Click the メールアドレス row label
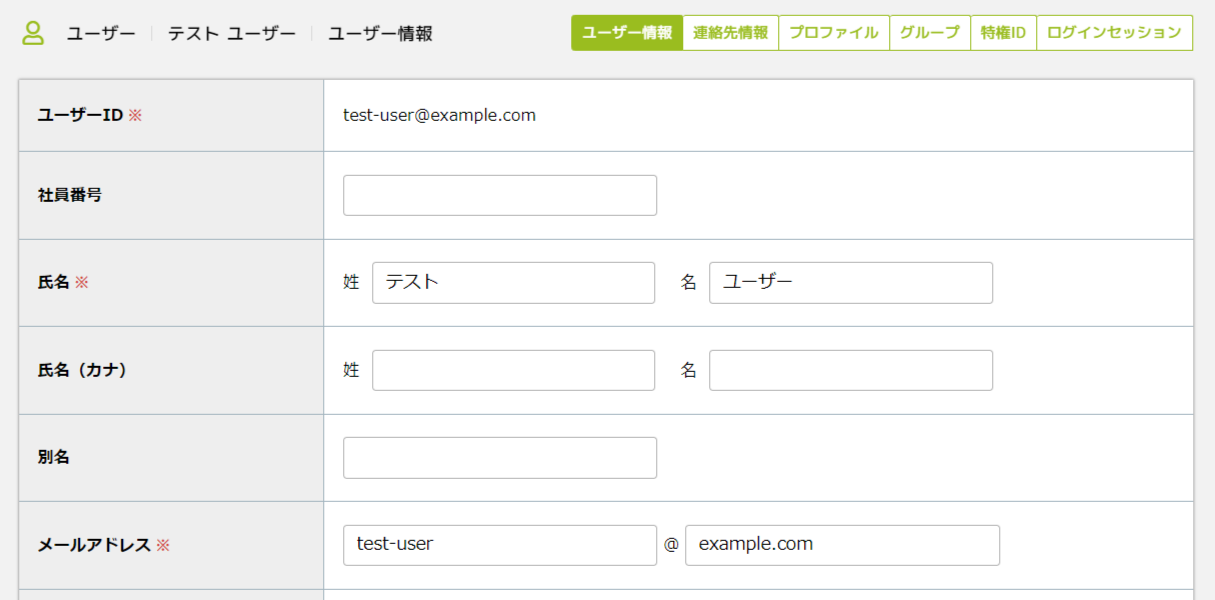Image resolution: width=1215 pixels, height=600 pixels. pos(104,545)
